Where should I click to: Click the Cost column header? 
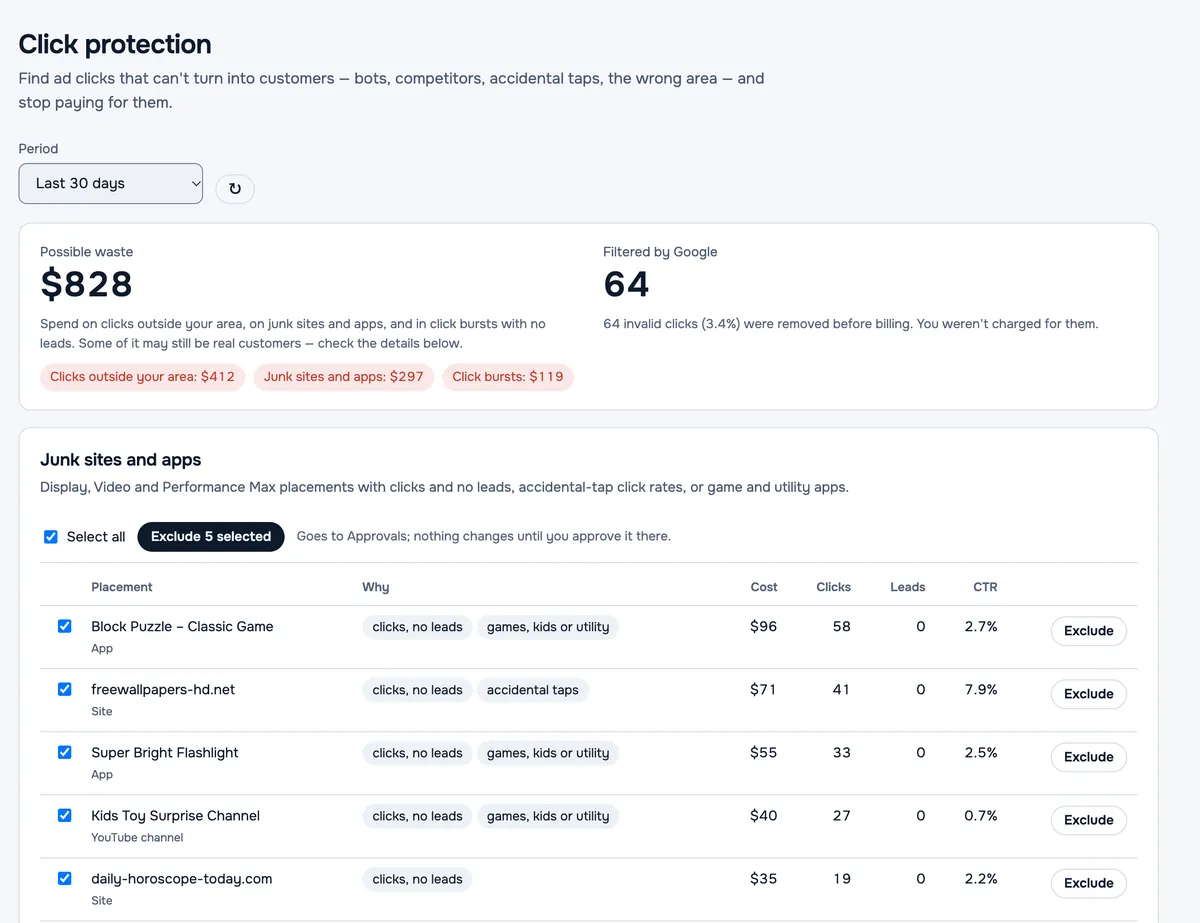pyautogui.click(x=764, y=587)
